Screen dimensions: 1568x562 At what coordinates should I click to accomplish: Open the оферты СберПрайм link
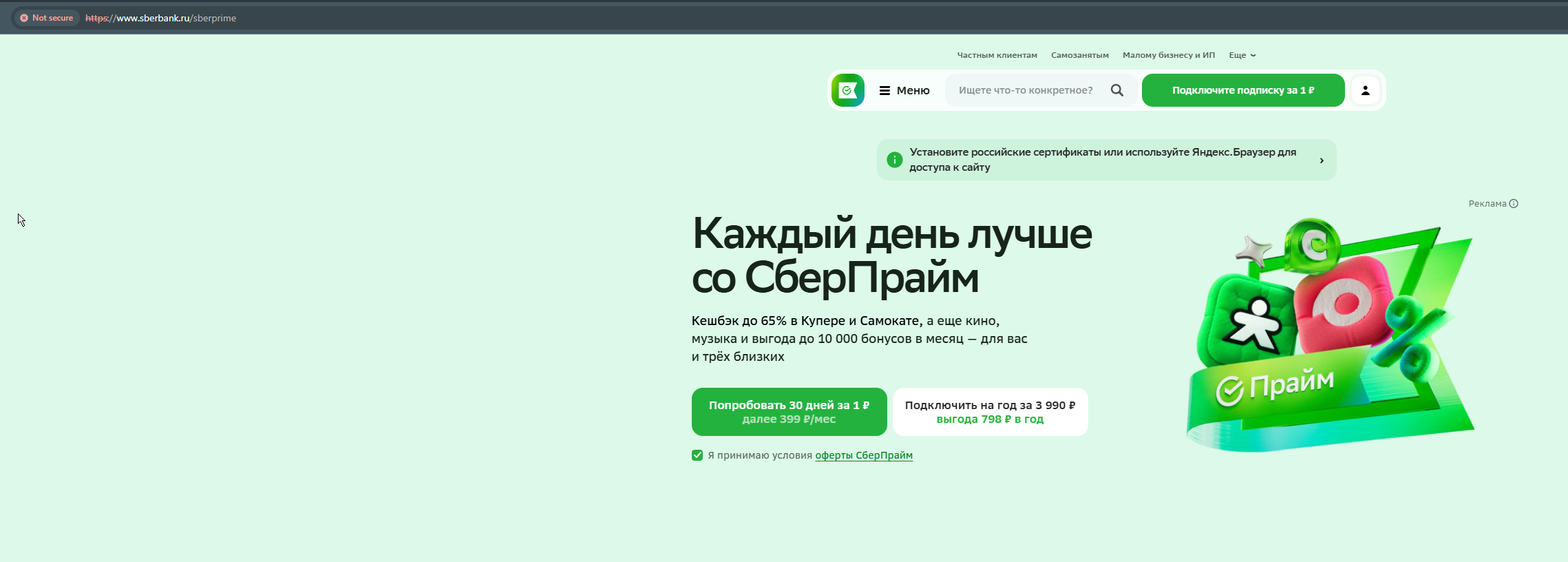tap(864, 455)
